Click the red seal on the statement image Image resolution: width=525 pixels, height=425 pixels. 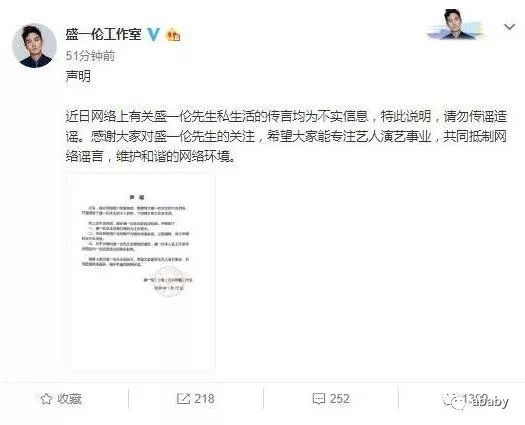(x=169, y=281)
